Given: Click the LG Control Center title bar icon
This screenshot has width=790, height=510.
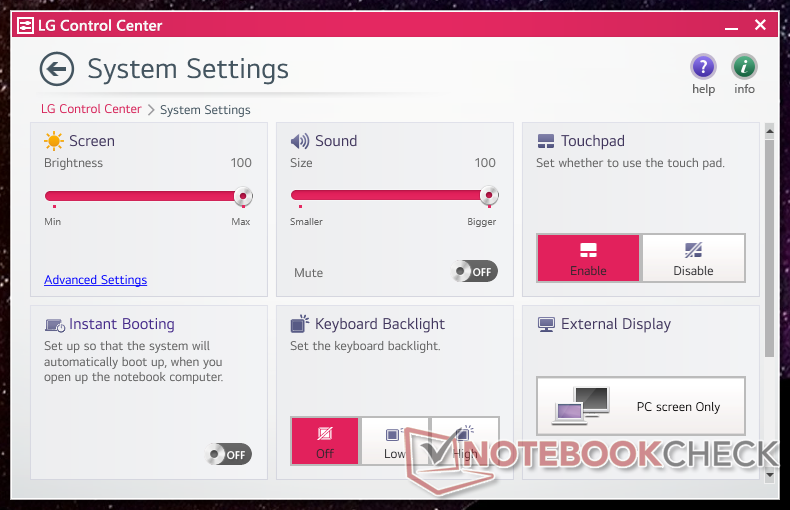Looking at the screenshot, I should [25, 25].
